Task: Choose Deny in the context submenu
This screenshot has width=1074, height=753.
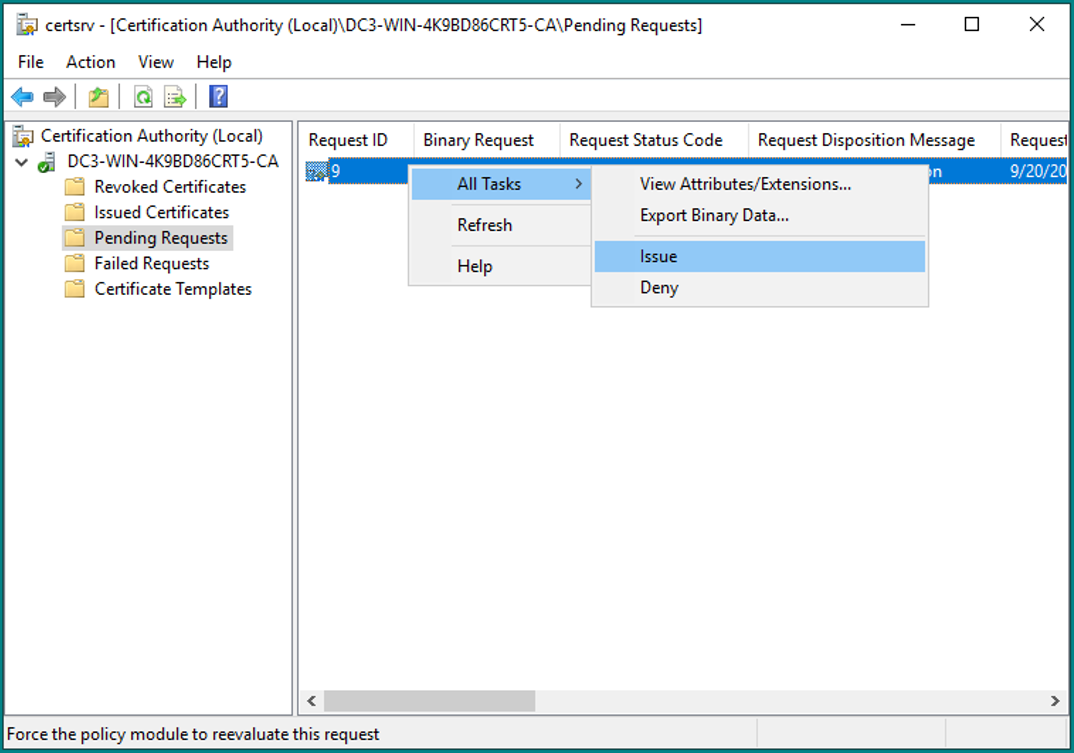Action: 659,288
